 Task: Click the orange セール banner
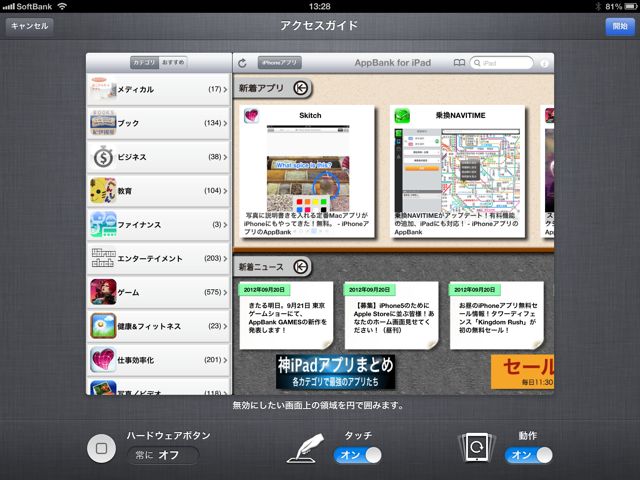point(522,372)
